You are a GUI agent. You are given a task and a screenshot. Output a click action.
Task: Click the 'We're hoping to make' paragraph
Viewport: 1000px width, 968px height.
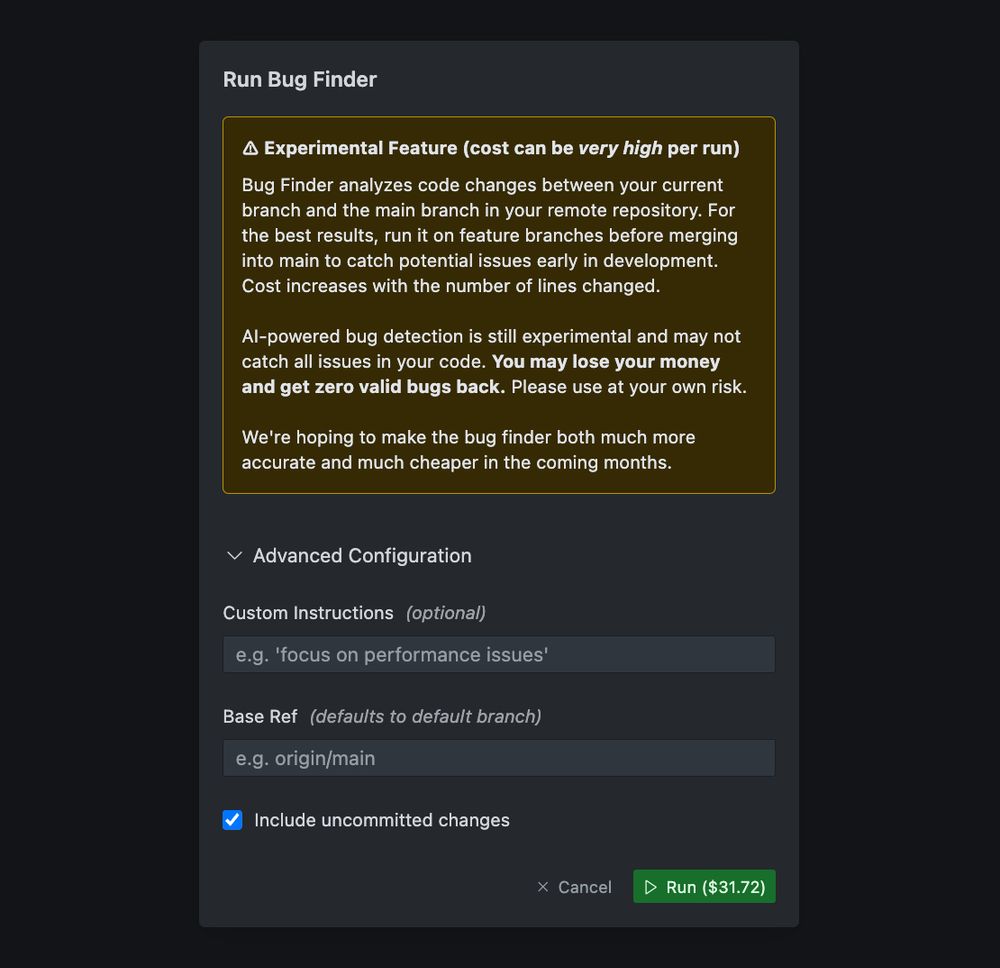[x=468, y=450]
